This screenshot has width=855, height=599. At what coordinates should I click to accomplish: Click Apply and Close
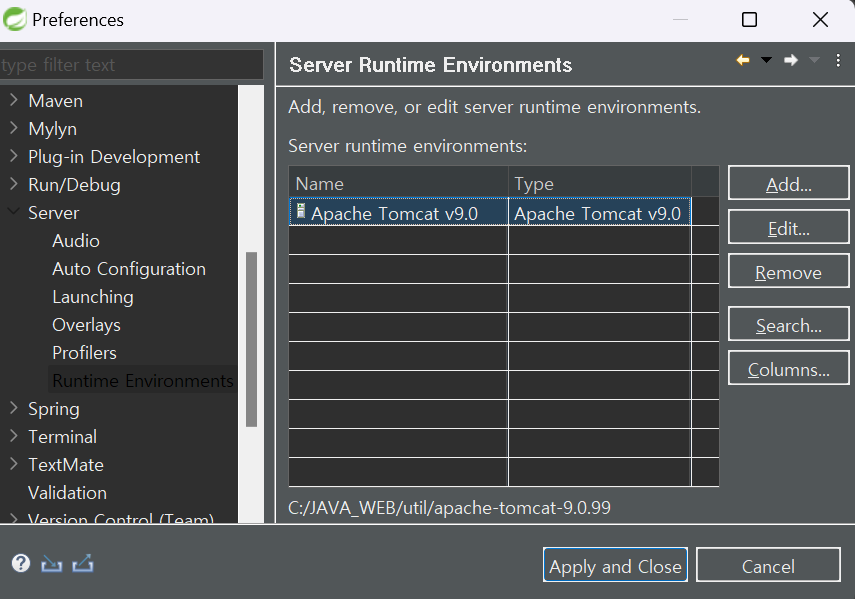pyautogui.click(x=615, y=566)
